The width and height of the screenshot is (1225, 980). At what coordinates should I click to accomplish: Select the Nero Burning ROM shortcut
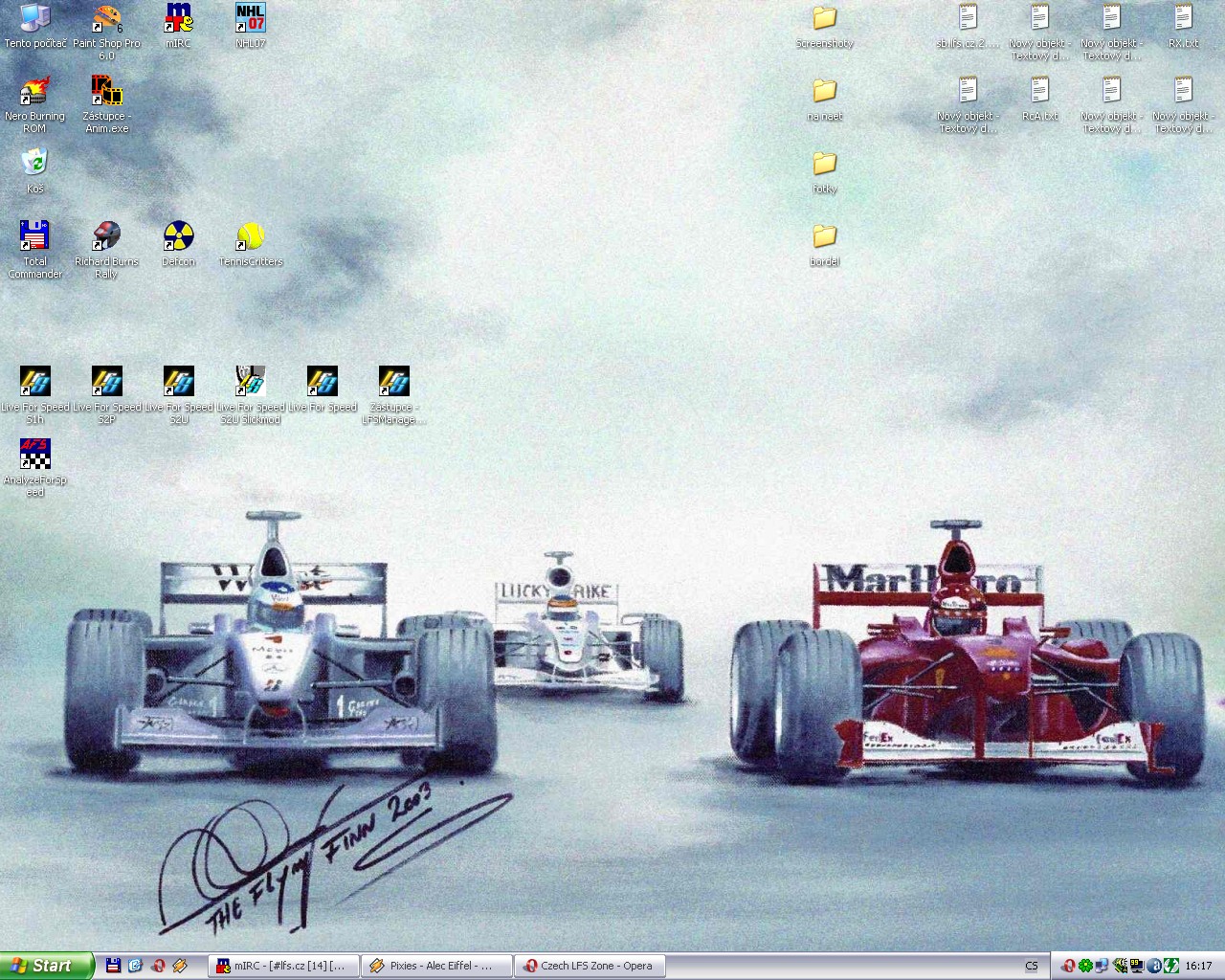[x=35, y=104]
